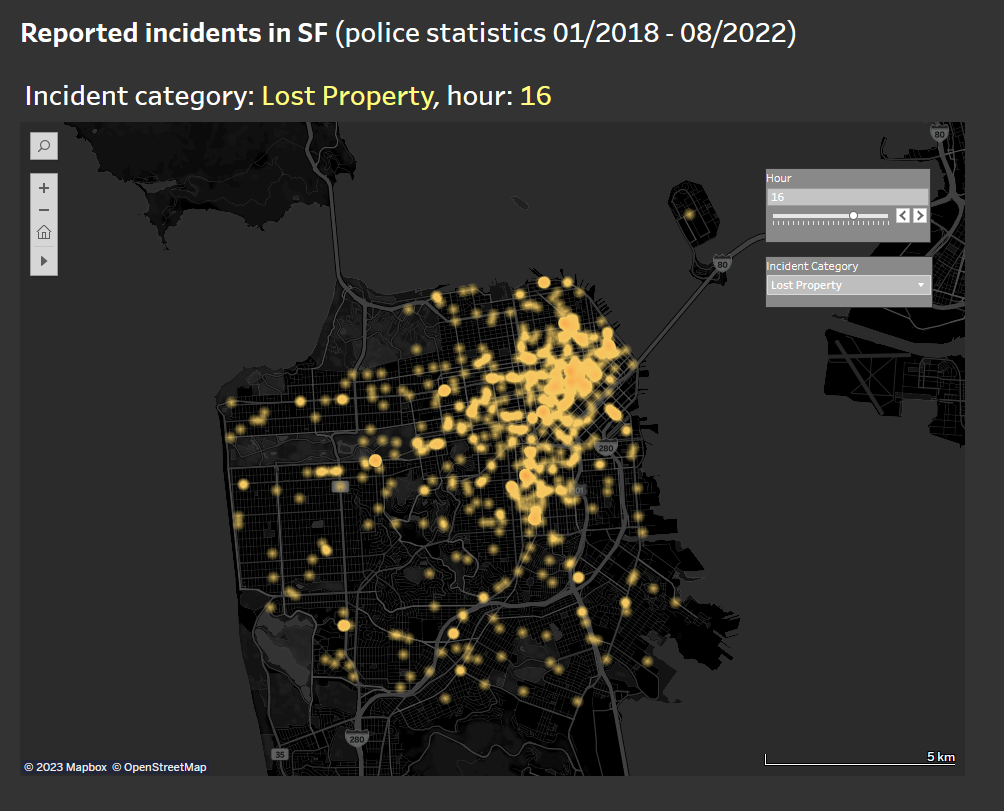Reset map view with the home icon
This screenshot has height=811, width=1004.
coord(44,233)
